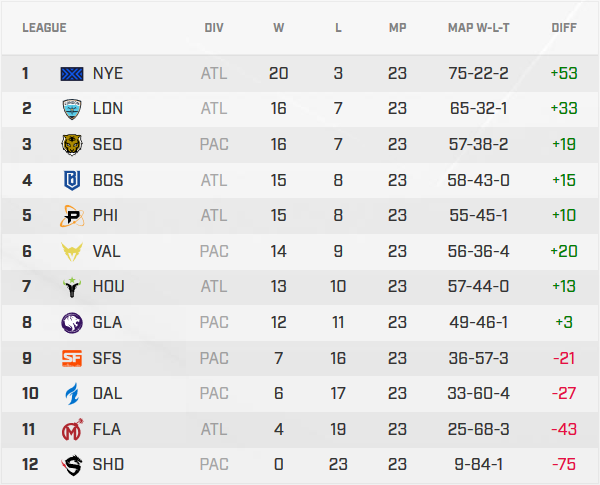This screenshot has height=485, width=600.
Task: Click the SEO tiger logo icon
Action: [x=73, y=145]
